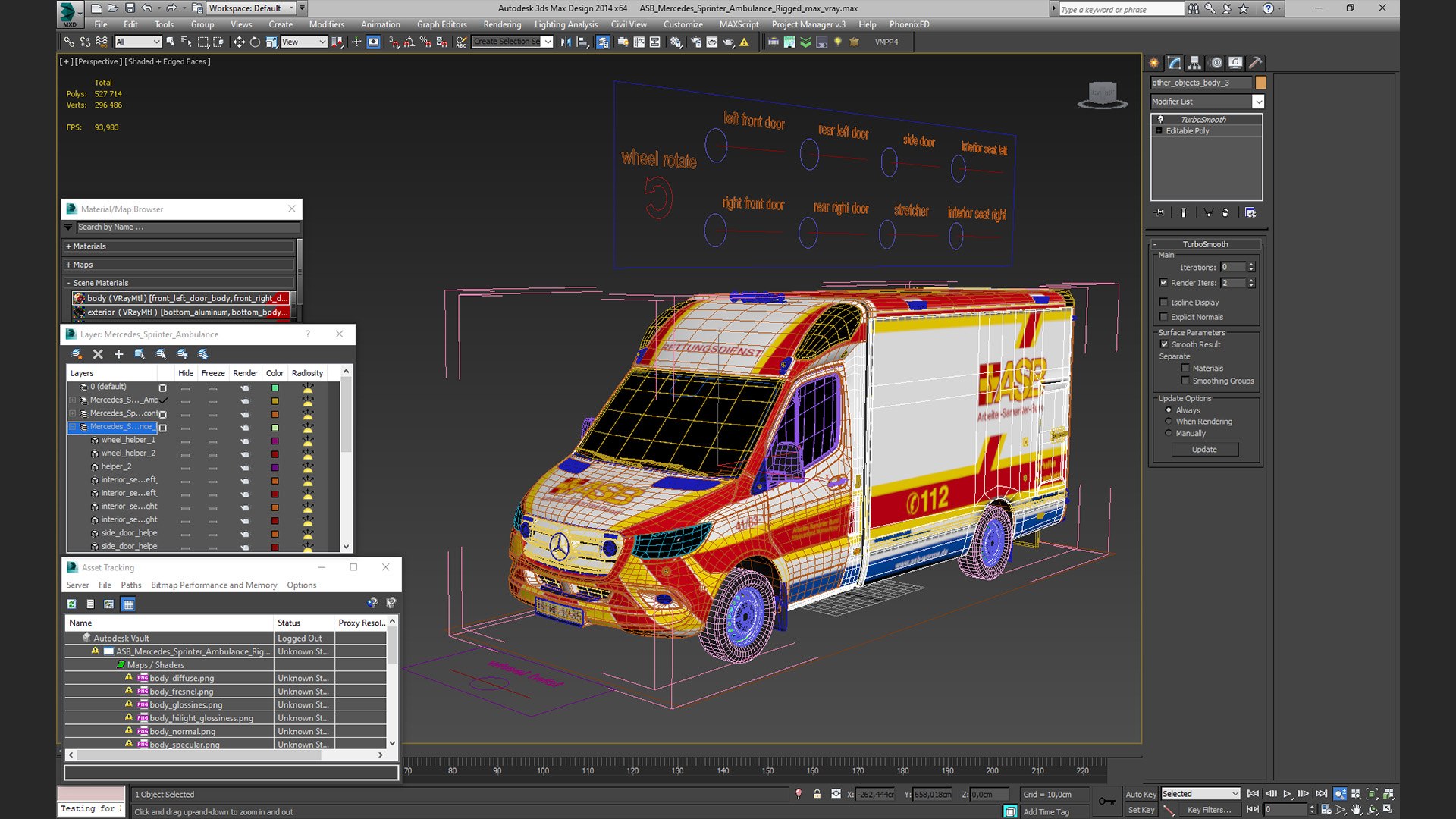The width and height of the screenshot is (1456, 819).
Task: Enable Separate by Materials checkbox
Action: pyautogui.click(x=1185, y=369)
